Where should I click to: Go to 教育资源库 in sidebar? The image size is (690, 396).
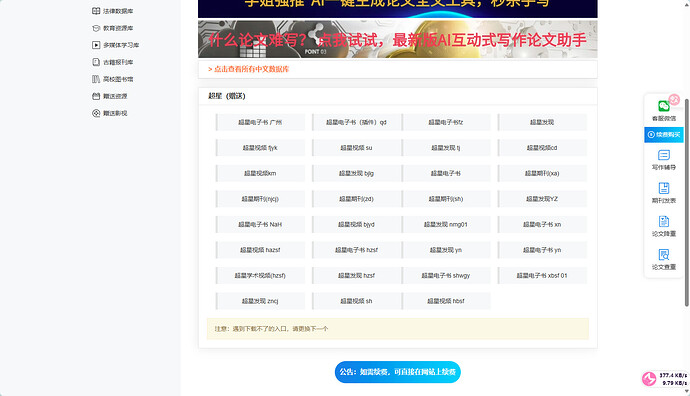113,28
